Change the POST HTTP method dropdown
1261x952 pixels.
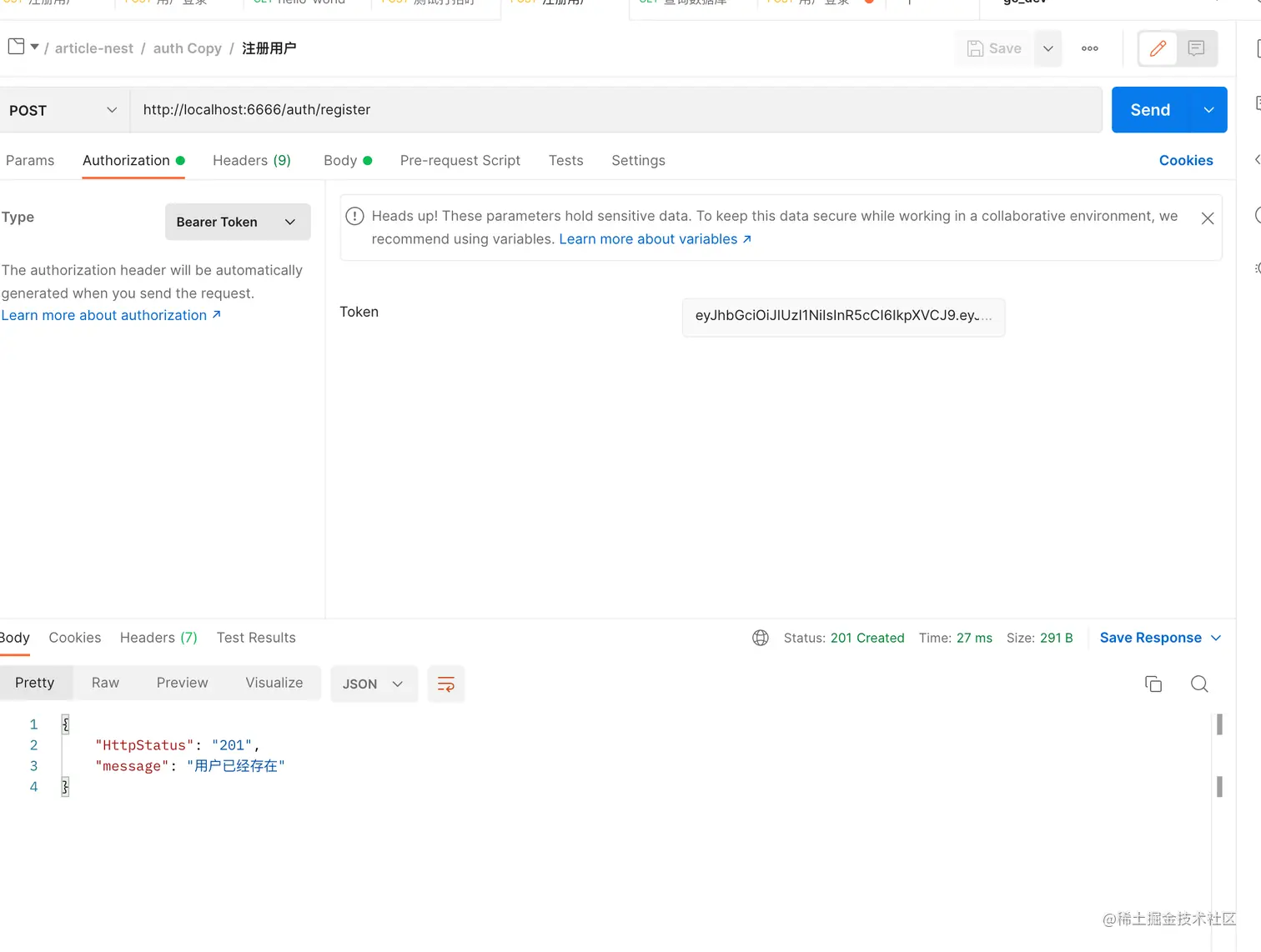(63, 110)
